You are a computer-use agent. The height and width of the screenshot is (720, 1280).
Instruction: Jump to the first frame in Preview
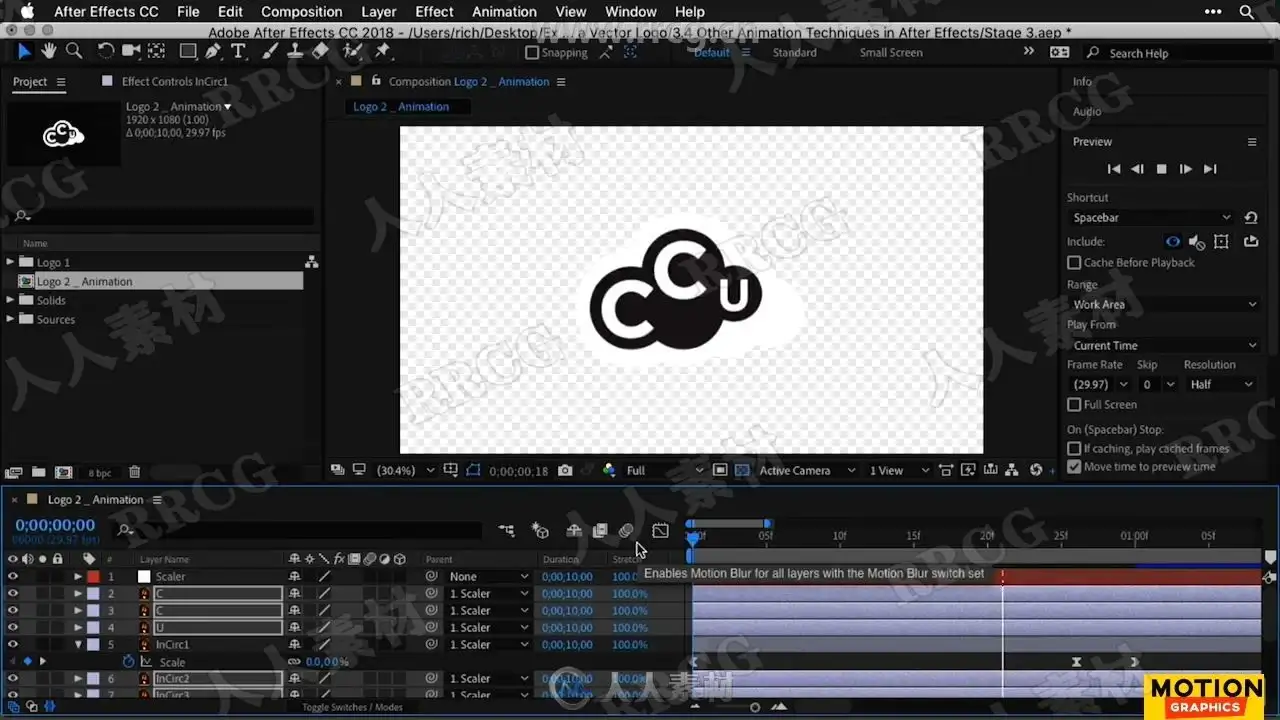(x=1113, y=169)
